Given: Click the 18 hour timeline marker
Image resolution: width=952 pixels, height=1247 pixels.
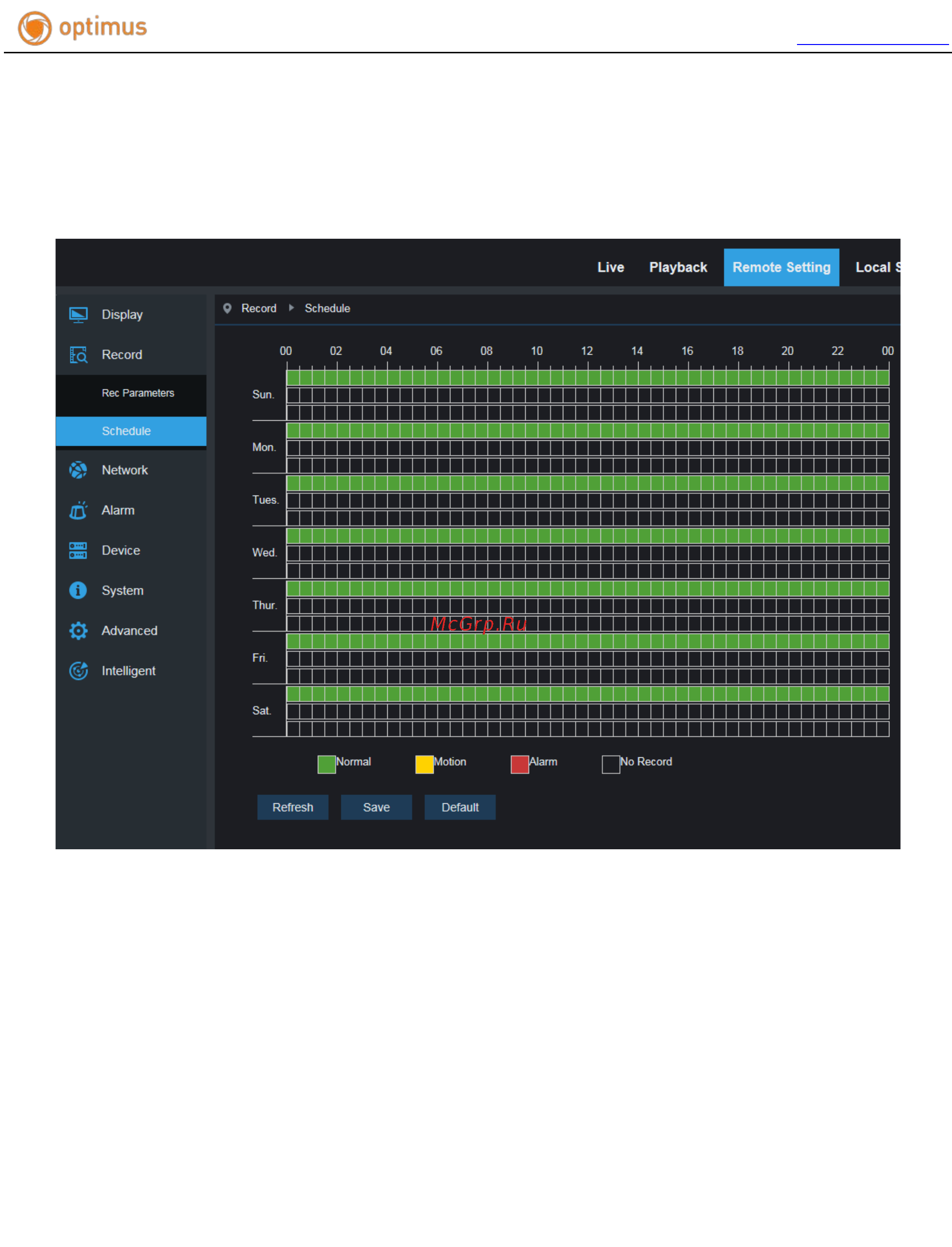Looking at the screenshot, I should tap(738, 351).
